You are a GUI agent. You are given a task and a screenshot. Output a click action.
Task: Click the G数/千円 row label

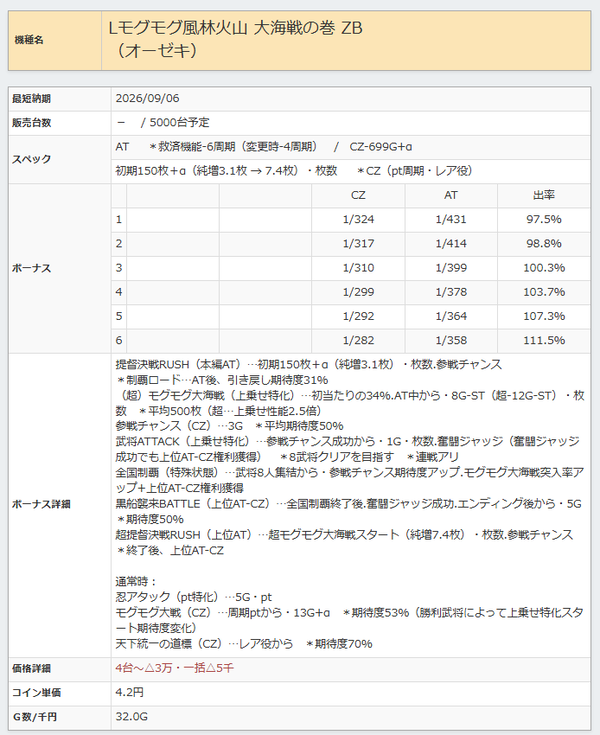[34, 717]
